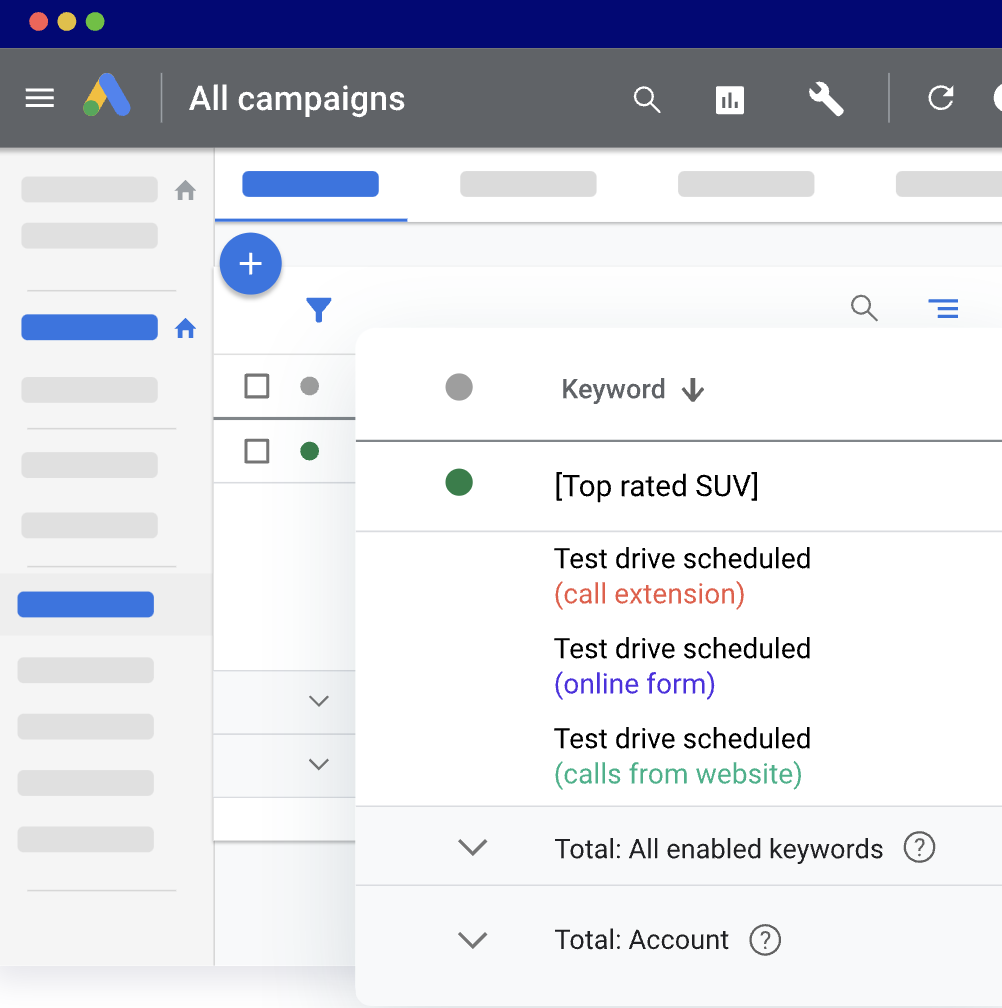This screenshot has height=1008, width=1002.
Task: Open the [Top rated SUV] keyword
Action: coord(657,485)
